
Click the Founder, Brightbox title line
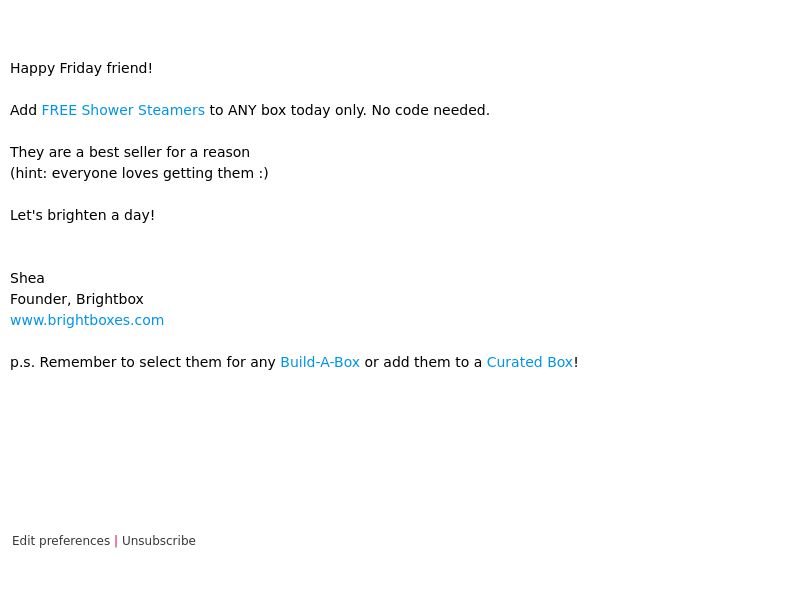pos(77,299)
